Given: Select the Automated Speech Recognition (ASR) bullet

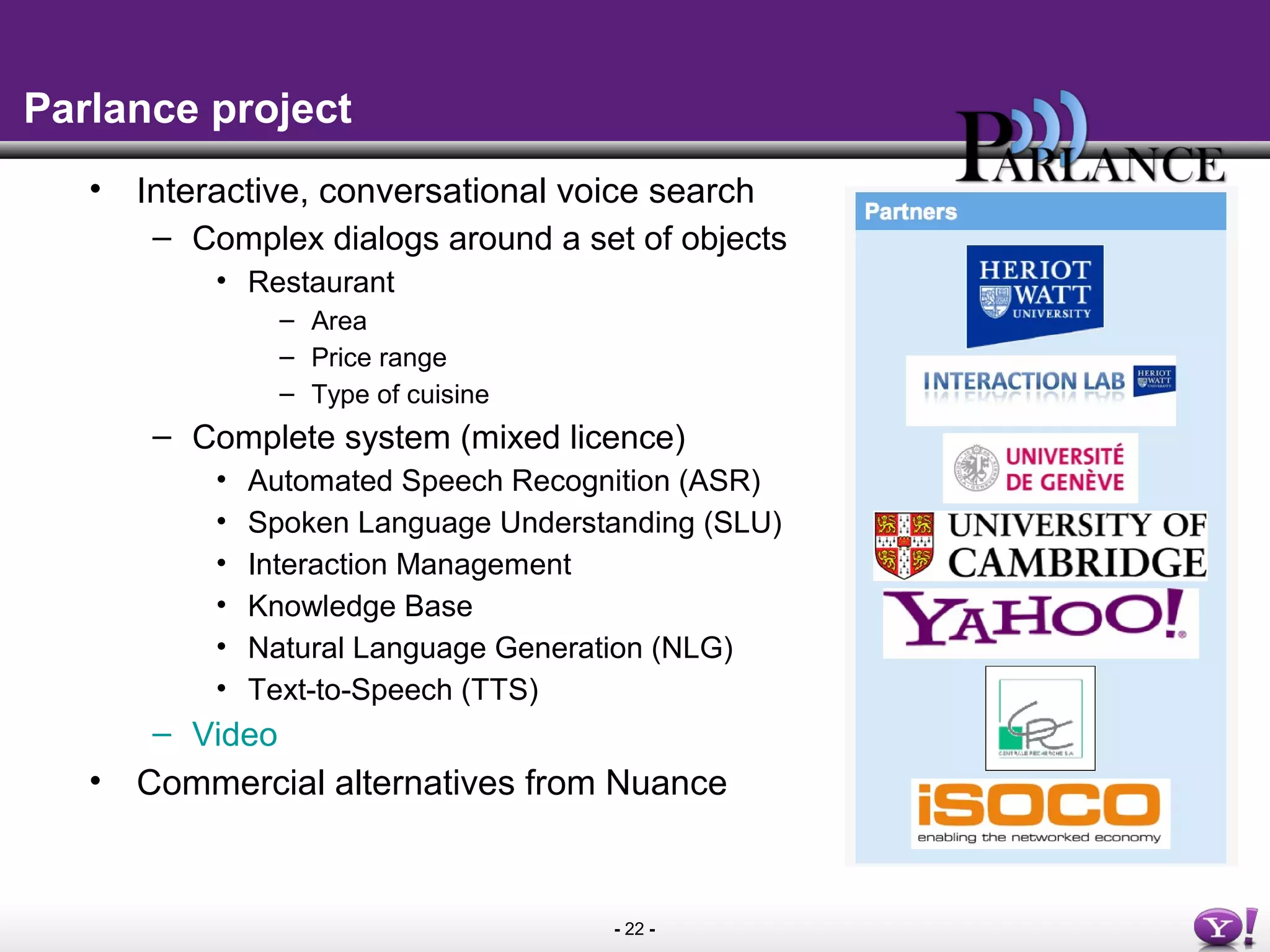Looking at the screenshot, I should point(504,481).
